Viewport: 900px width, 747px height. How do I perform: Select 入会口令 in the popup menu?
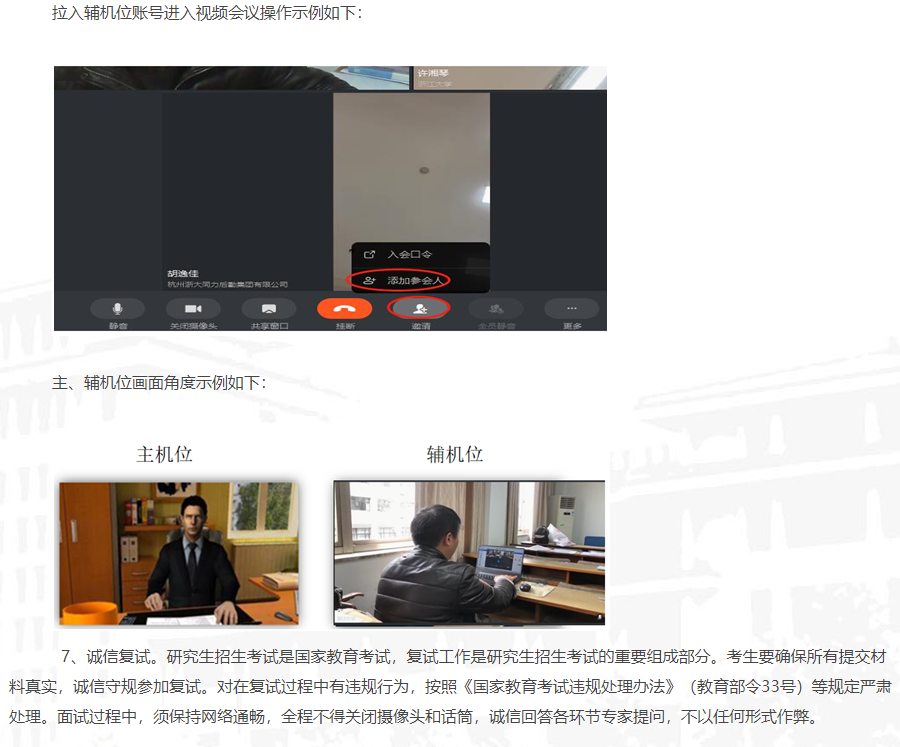pos(410,255)
